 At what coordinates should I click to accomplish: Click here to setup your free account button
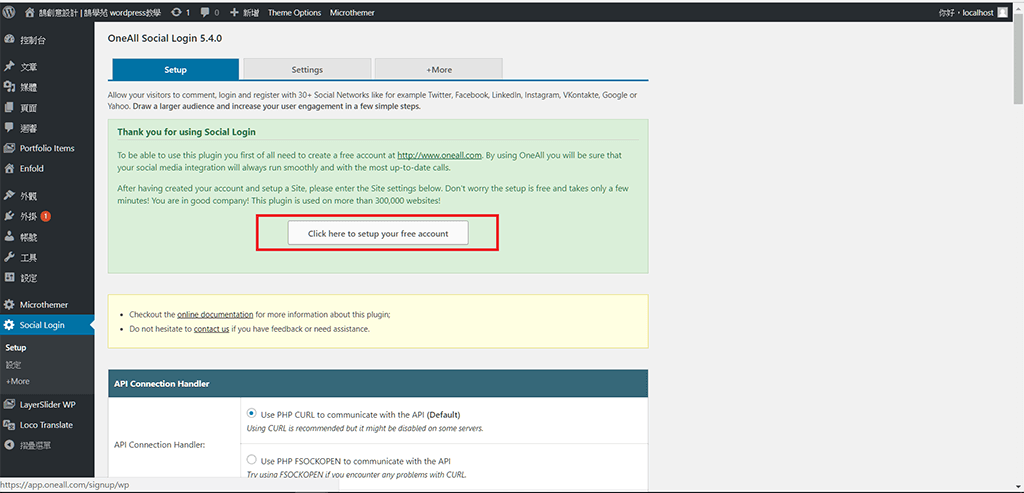click(378, 233)
